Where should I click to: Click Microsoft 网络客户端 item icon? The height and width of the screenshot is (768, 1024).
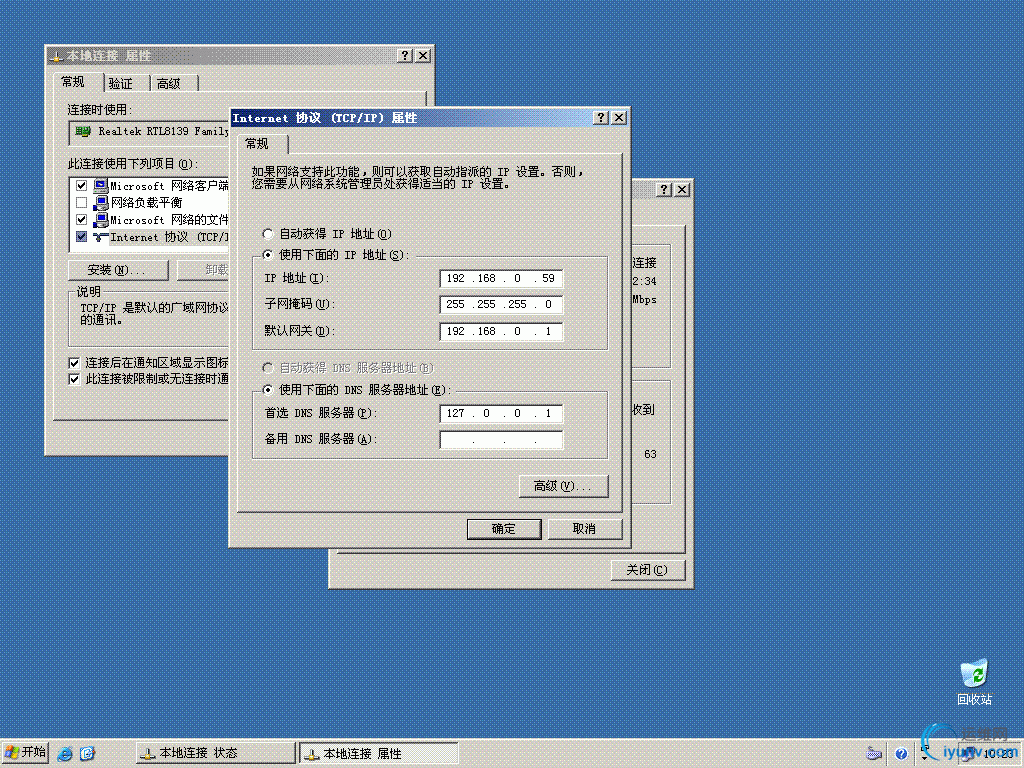click(100, 185)
